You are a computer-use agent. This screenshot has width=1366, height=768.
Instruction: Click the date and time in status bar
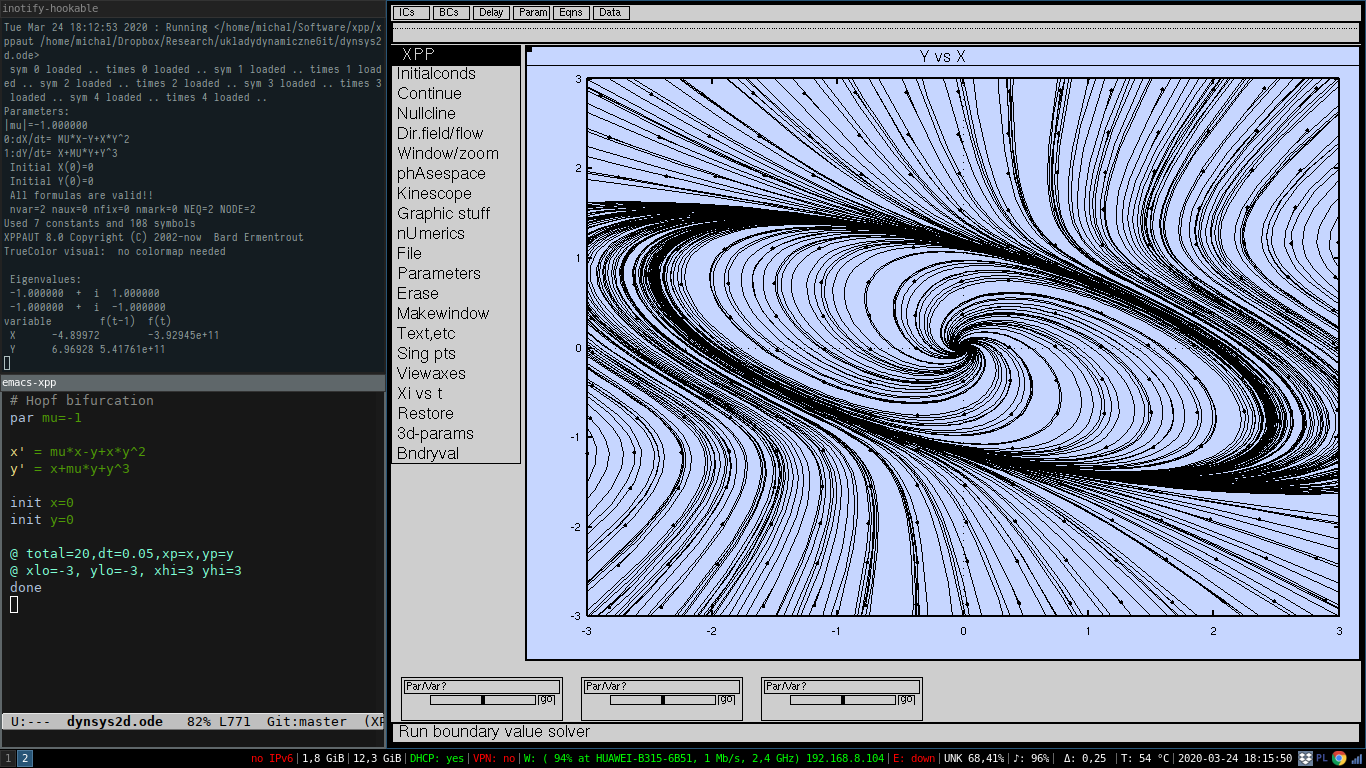pyautogui.click(x=1235, y=759)
